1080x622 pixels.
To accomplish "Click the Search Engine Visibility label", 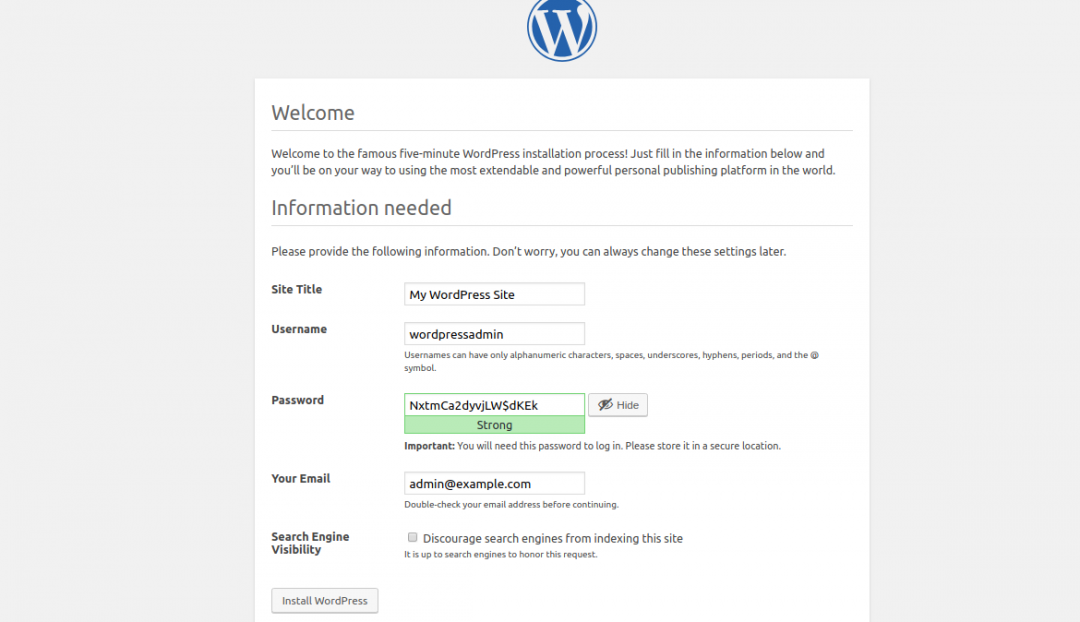I will 310,543.
